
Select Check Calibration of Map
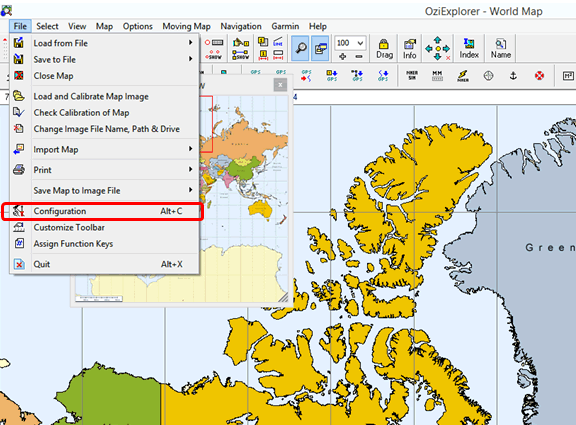[x=105, y=112]
